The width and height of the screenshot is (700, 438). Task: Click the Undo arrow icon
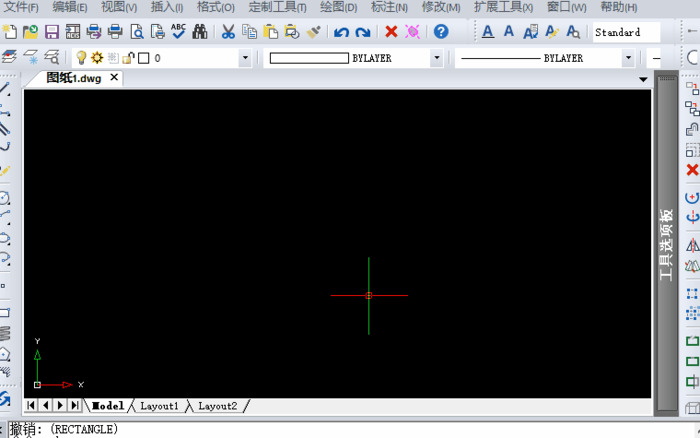tap(341, 32)
